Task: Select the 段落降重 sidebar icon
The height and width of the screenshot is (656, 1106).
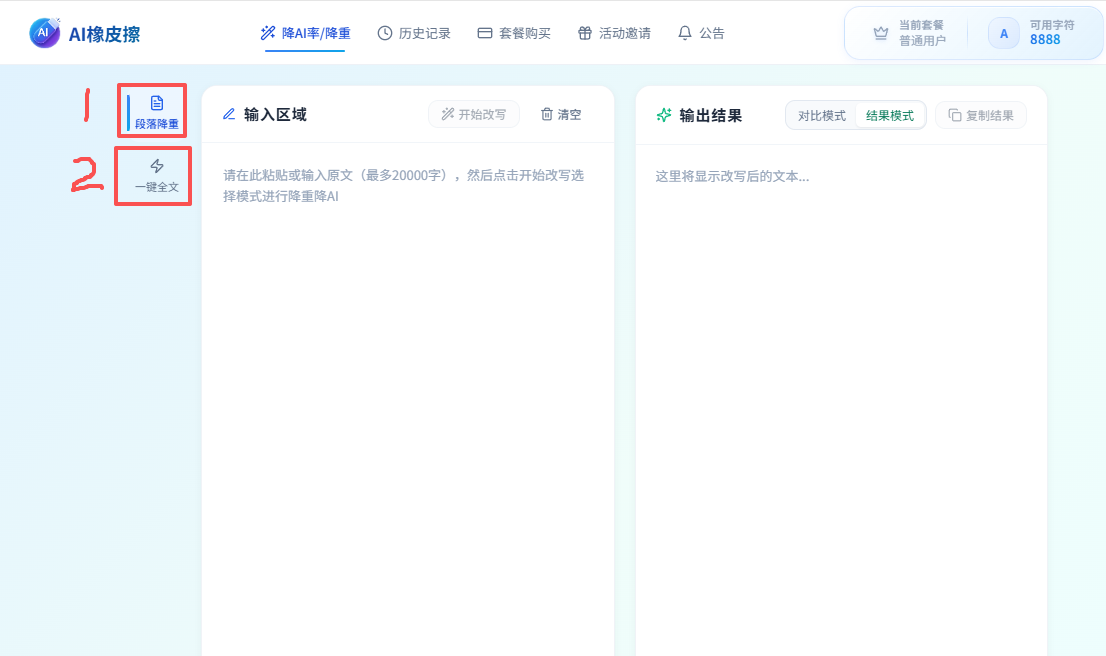Action: 157,103
